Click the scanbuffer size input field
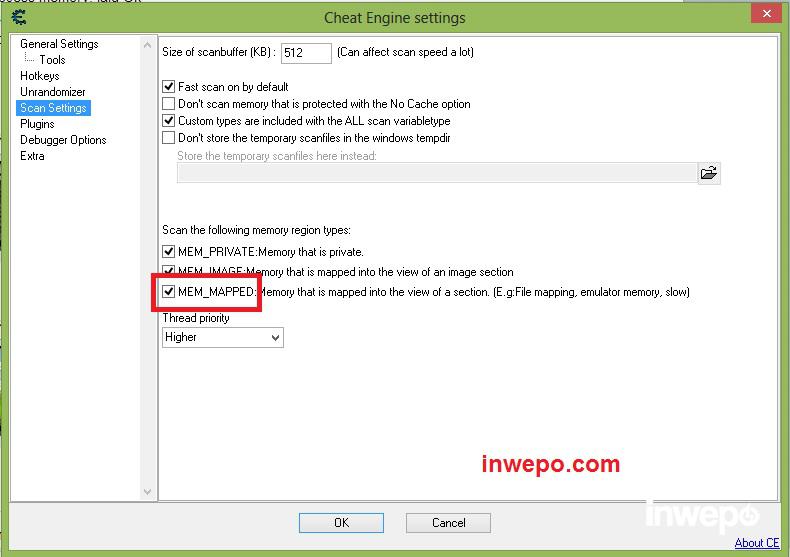The image size is (790, 557). pos(306,53)
